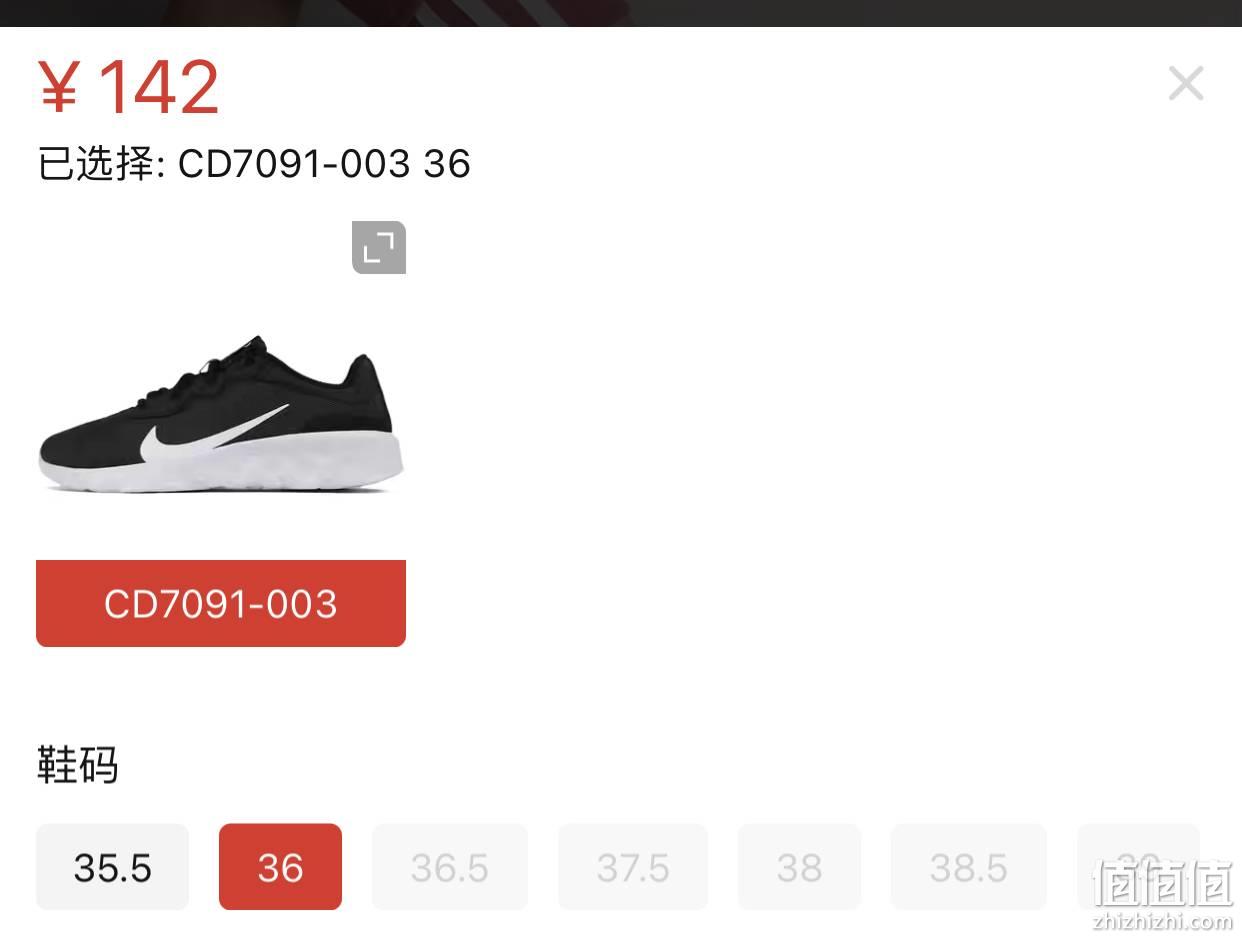
Task: Click the yen currency symbol
Action: [x=58, y=88]
